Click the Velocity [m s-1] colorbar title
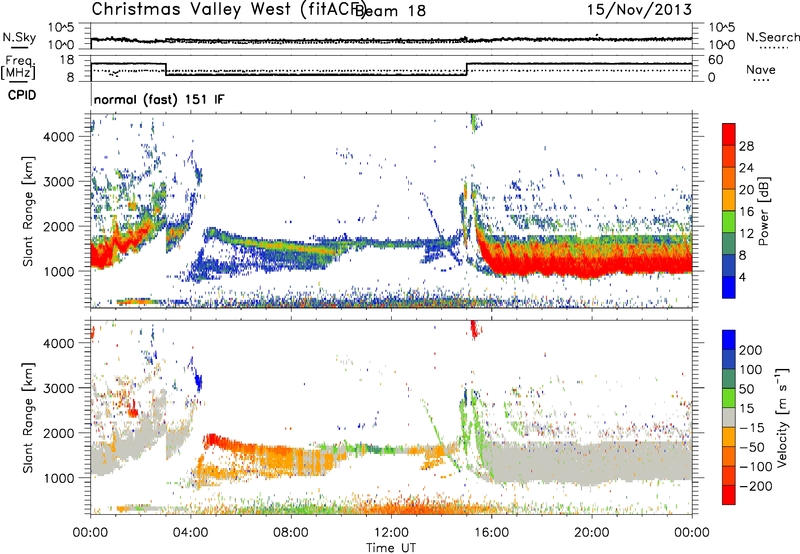Screen dimensions: 800x554 [781, 417]
